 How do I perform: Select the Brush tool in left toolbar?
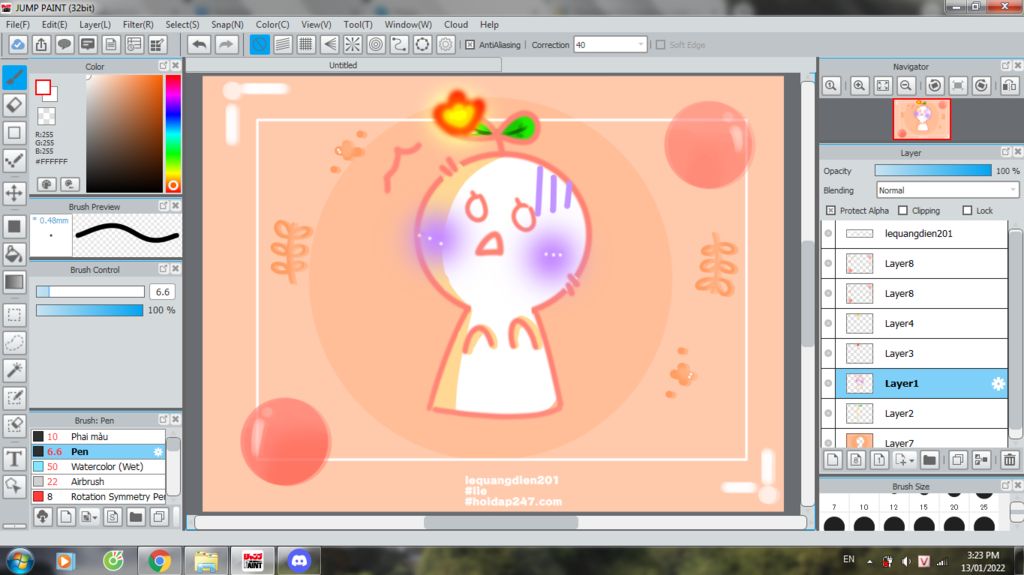point(14,77)
